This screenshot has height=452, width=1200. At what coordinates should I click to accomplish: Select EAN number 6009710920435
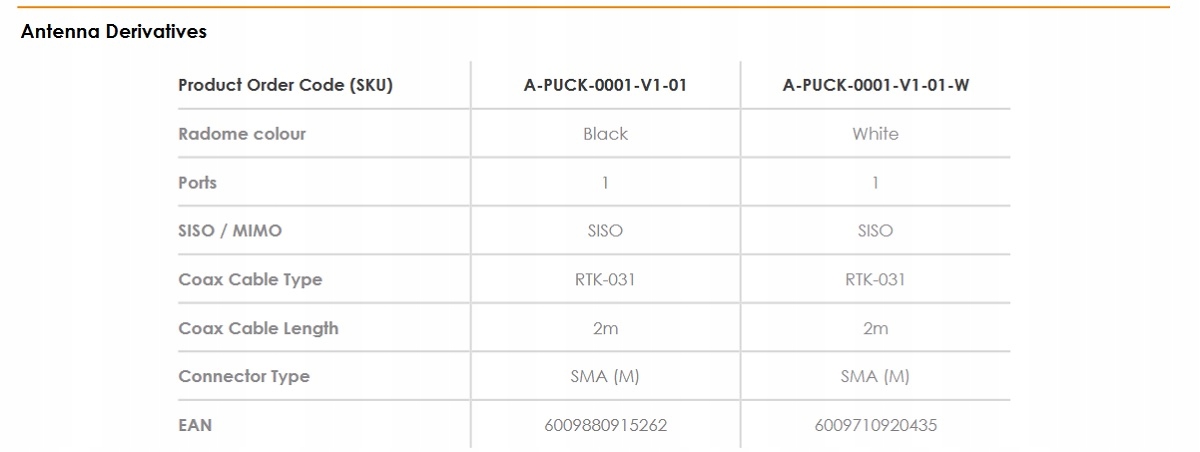point(875,425)
